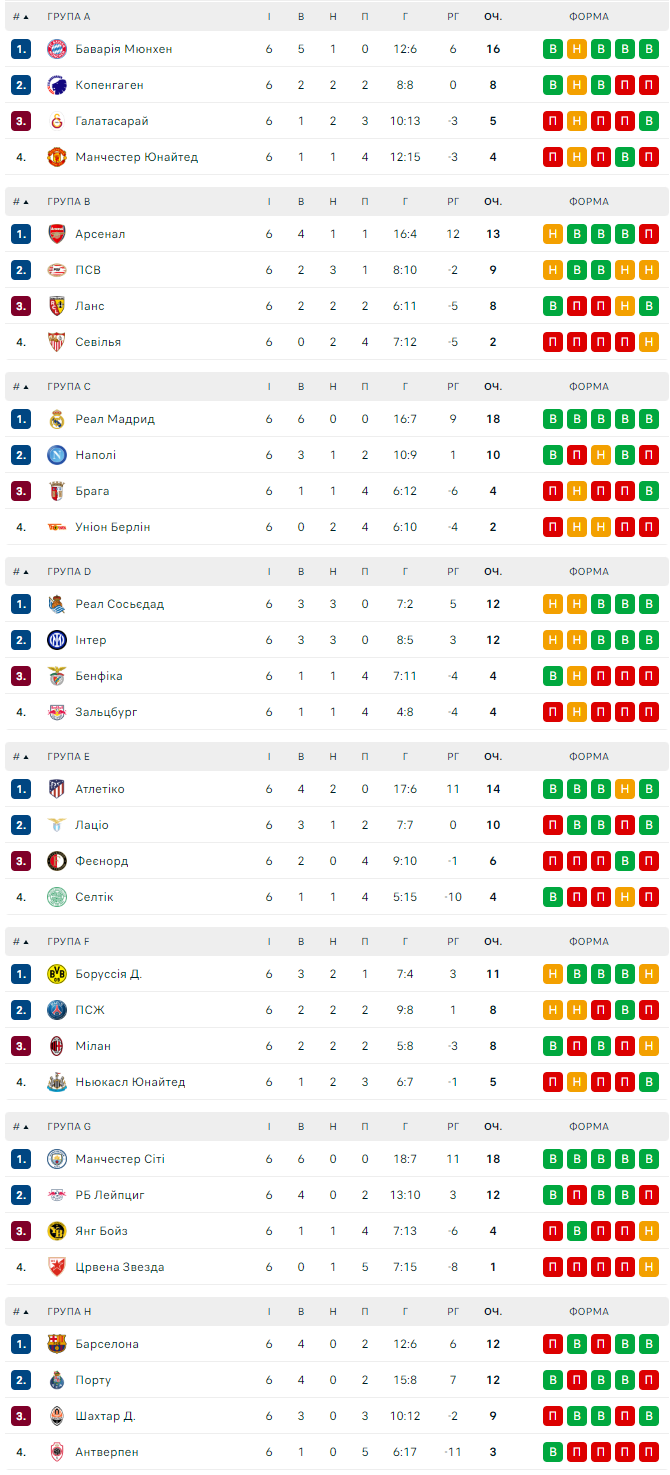Open the Копенгаген team link
This screenshot has width=670, height=1475.
click(109, 85)
